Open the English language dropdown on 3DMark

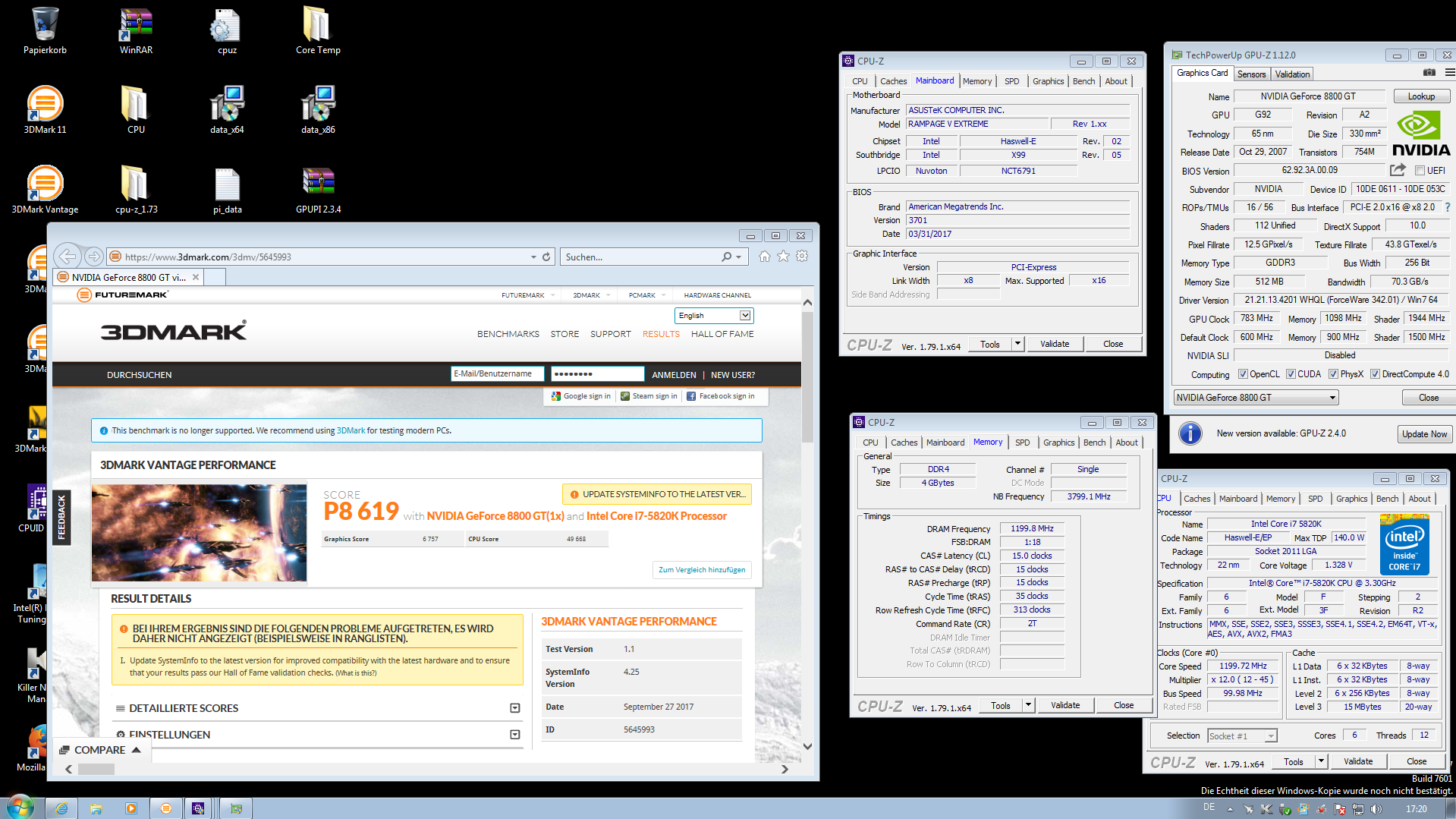(713, 316)
